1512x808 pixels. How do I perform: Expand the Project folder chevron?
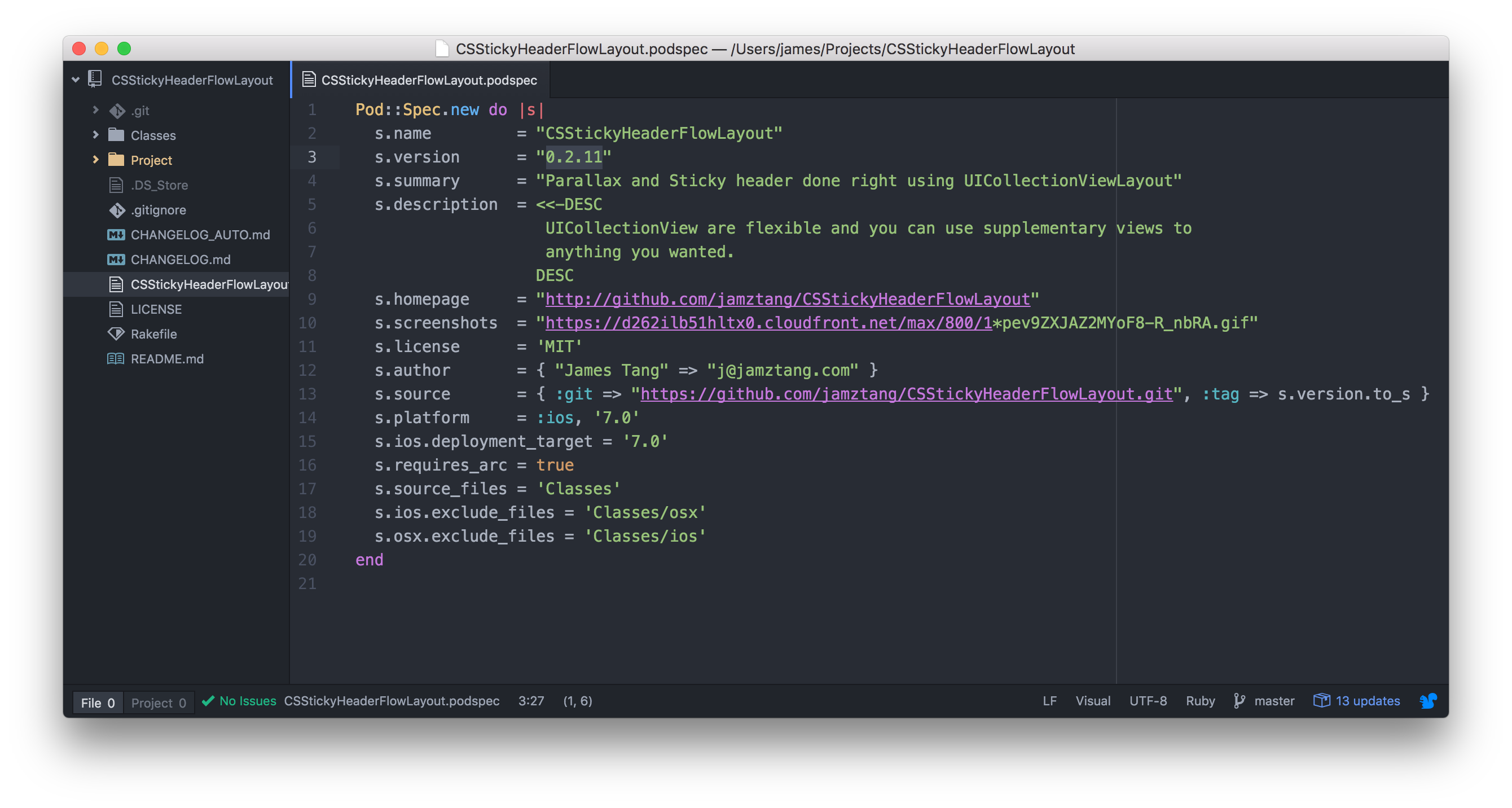pyautogui.click(x=96, y=160)
